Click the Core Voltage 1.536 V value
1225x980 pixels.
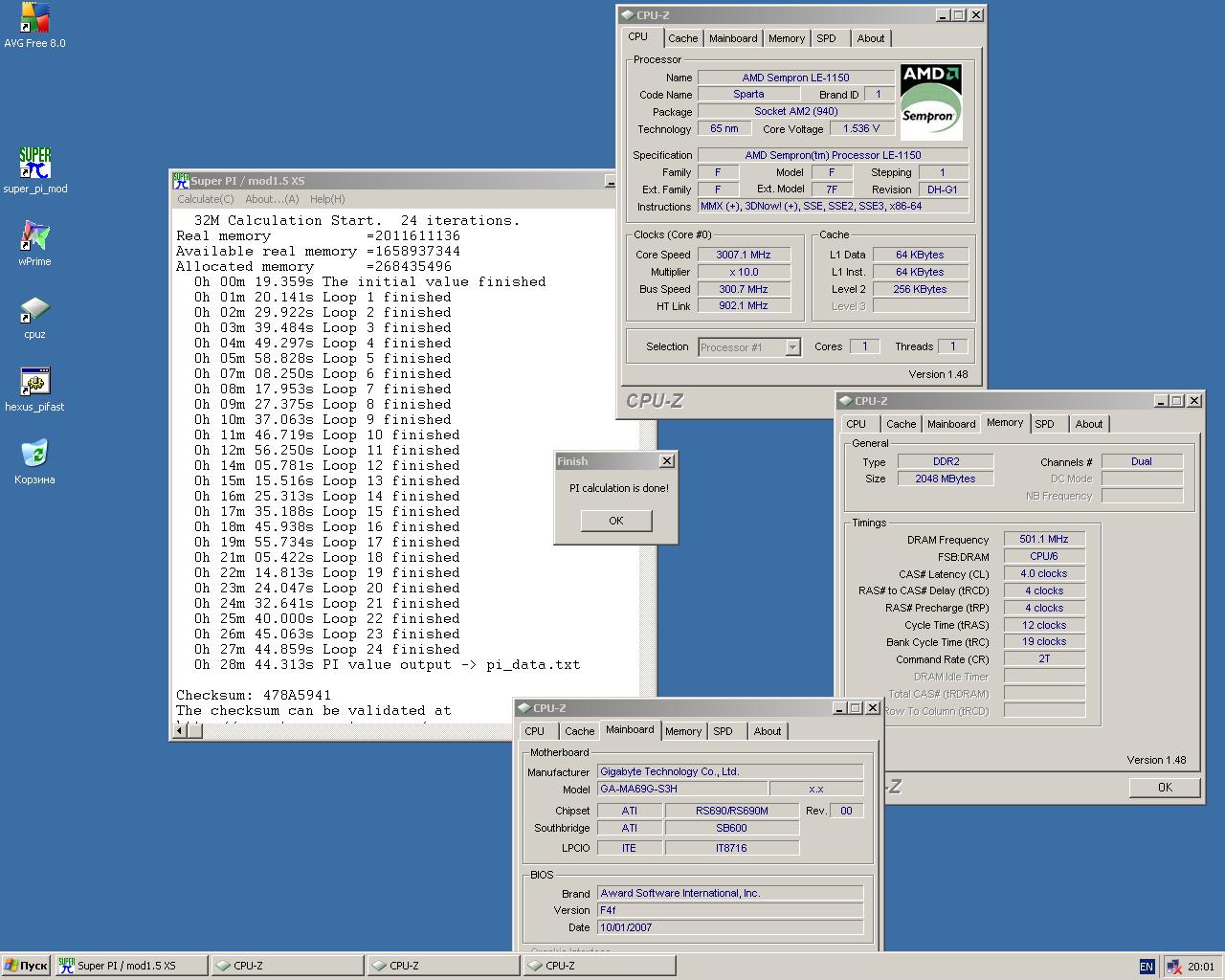(861, 128)
